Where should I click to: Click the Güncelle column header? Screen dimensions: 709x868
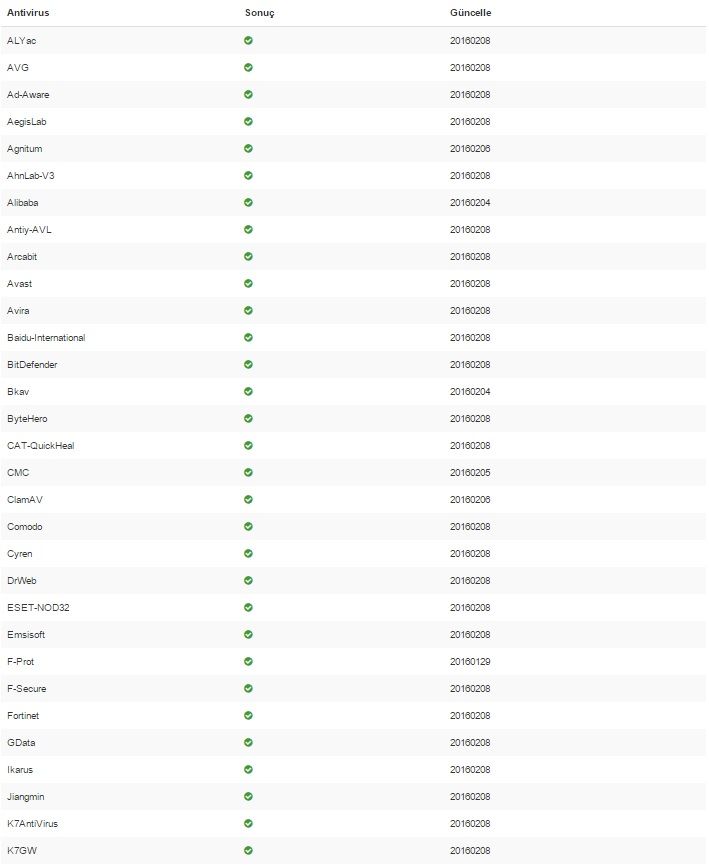tap(470, 13)
